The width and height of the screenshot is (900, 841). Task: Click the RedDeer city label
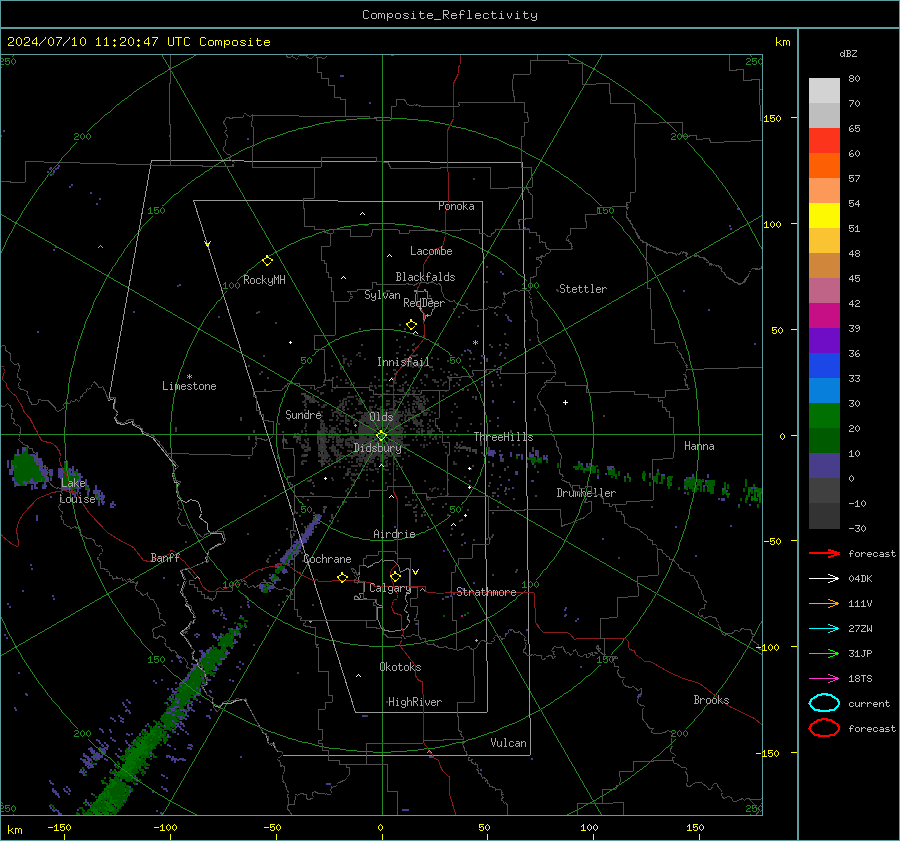click(x=424, y=303)
